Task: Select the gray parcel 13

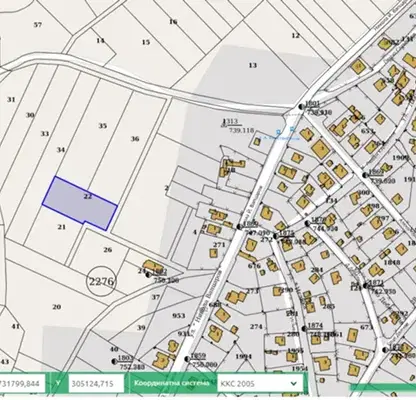Action: [253, 65]
